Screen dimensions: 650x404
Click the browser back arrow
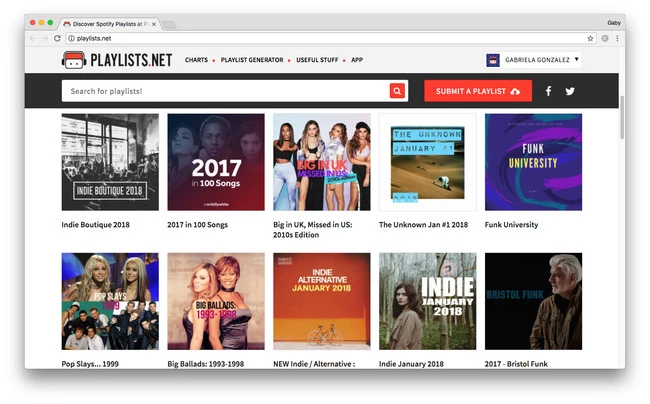click(x=33, y=38)
